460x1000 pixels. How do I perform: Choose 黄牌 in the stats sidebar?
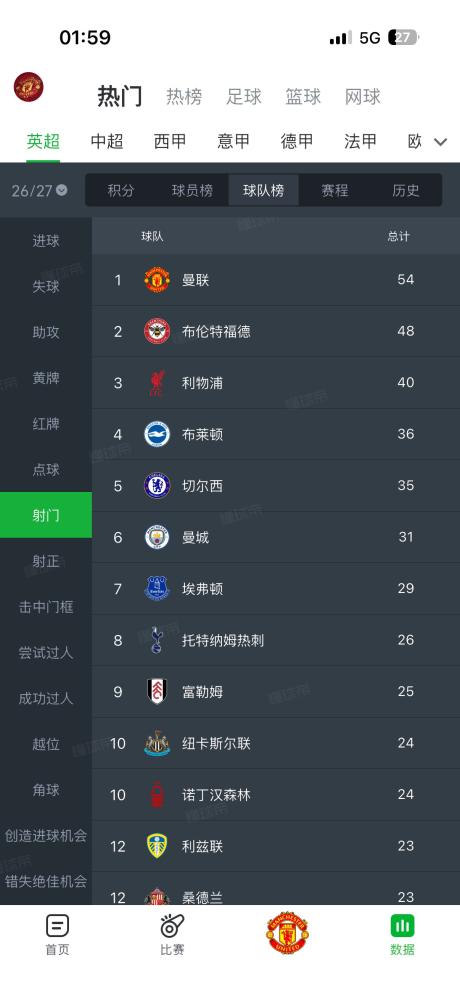click(x=46, y=378)
